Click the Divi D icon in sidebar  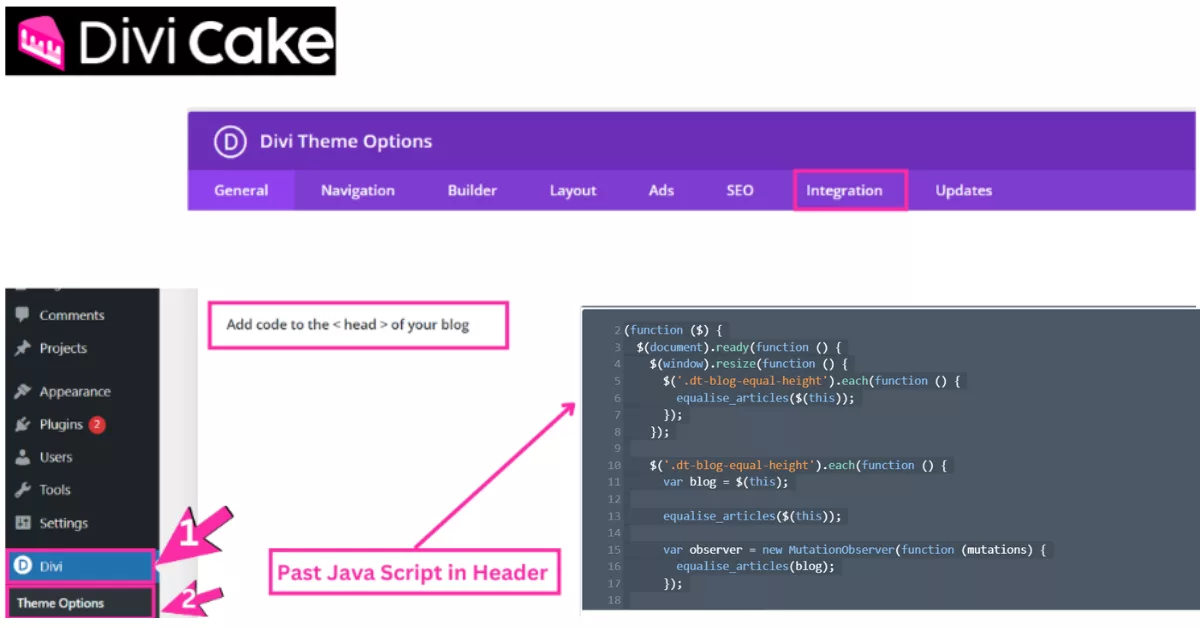click(22, 566)
